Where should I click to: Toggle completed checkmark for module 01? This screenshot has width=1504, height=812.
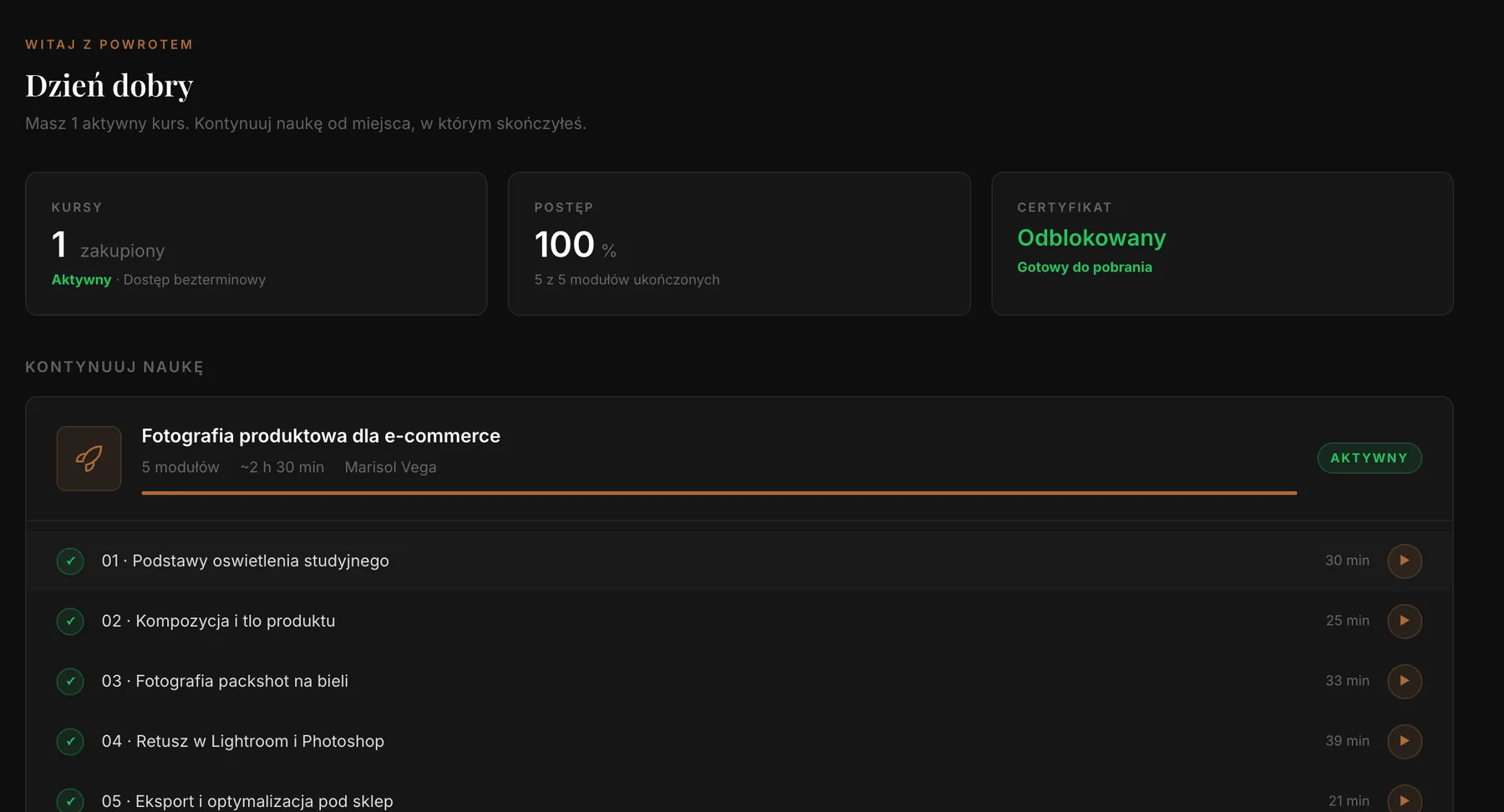coord(70,561)
